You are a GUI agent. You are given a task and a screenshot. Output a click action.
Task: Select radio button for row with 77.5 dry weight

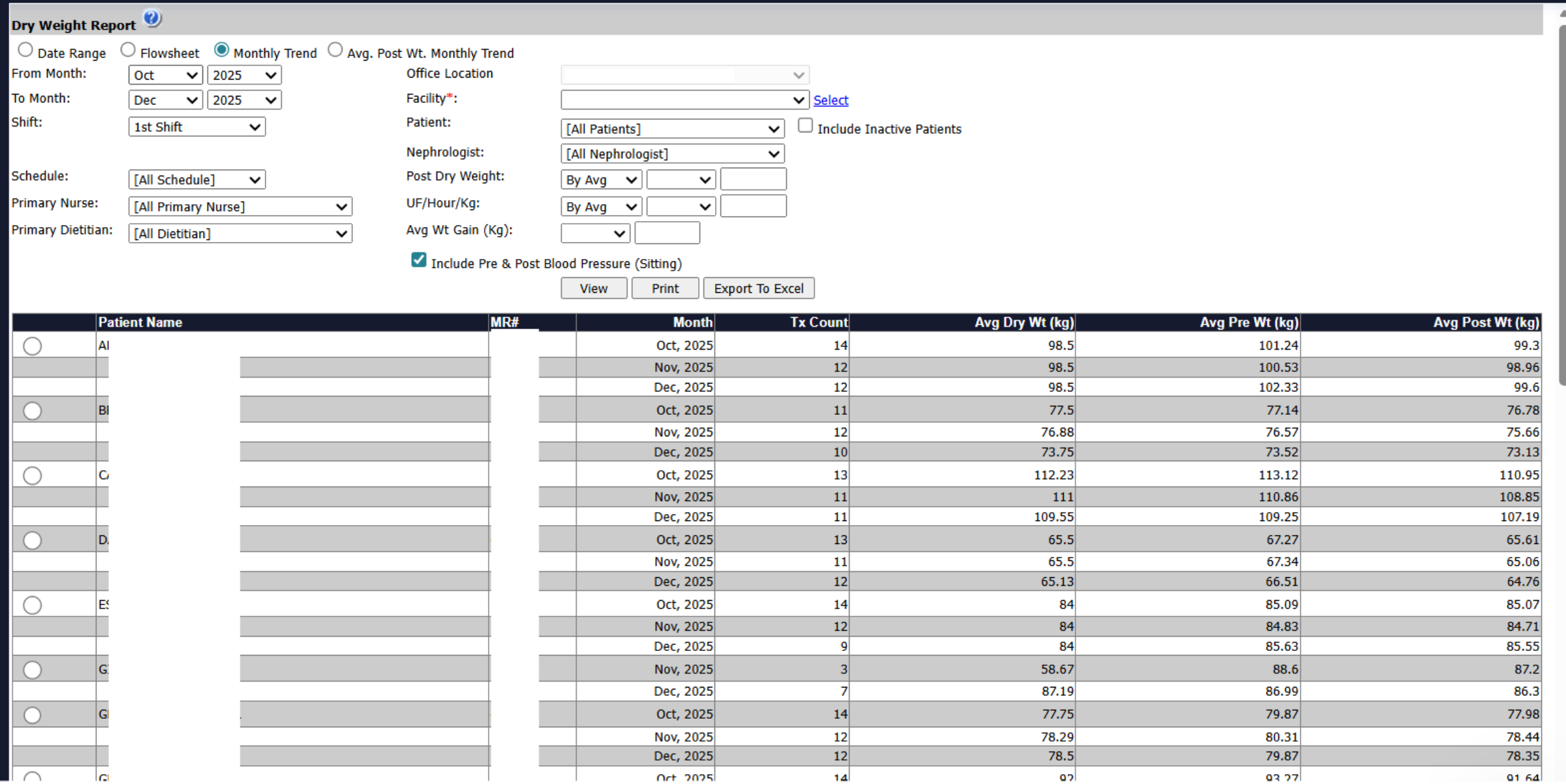coord(32,411)
